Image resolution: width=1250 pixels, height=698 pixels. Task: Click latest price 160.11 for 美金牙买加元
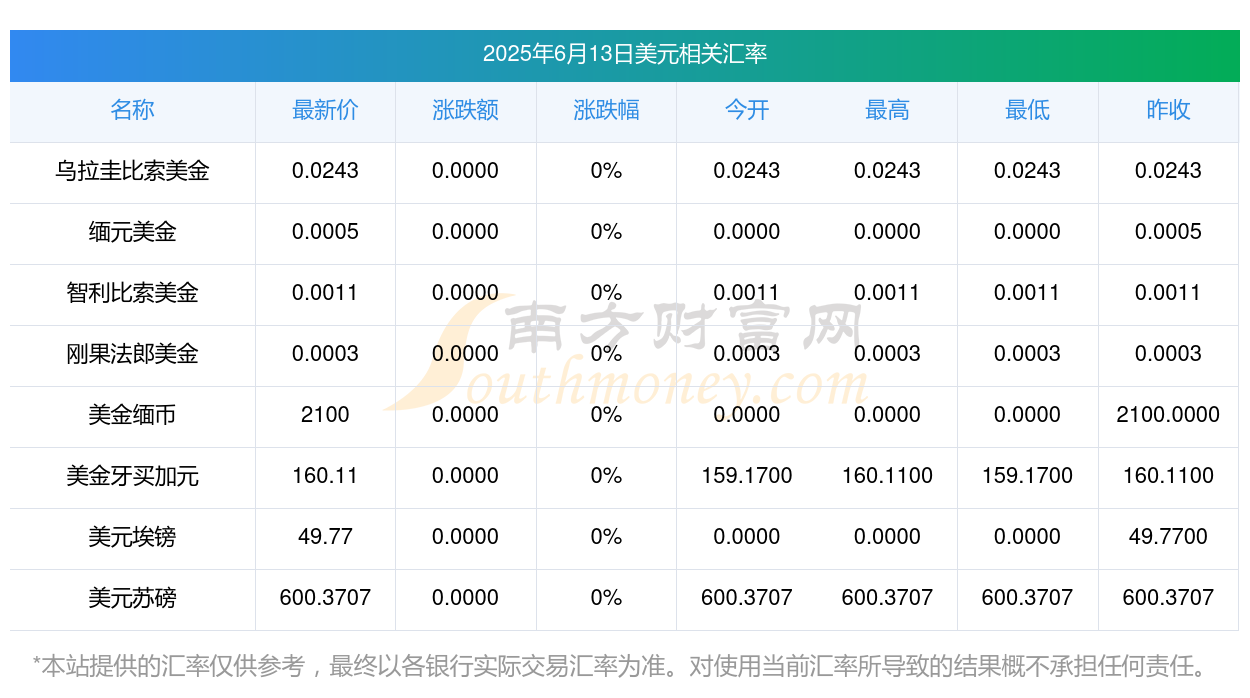pos(325,476)
